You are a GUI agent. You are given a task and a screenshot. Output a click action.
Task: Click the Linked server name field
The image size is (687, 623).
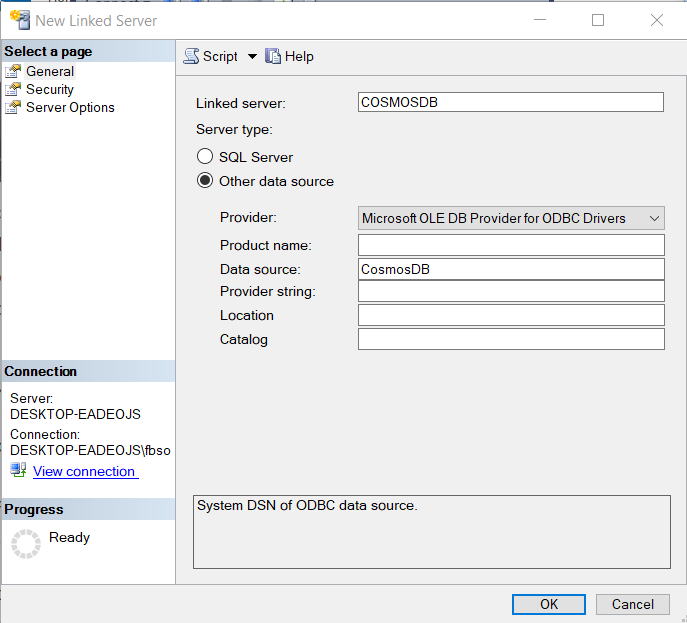point(510,102)
